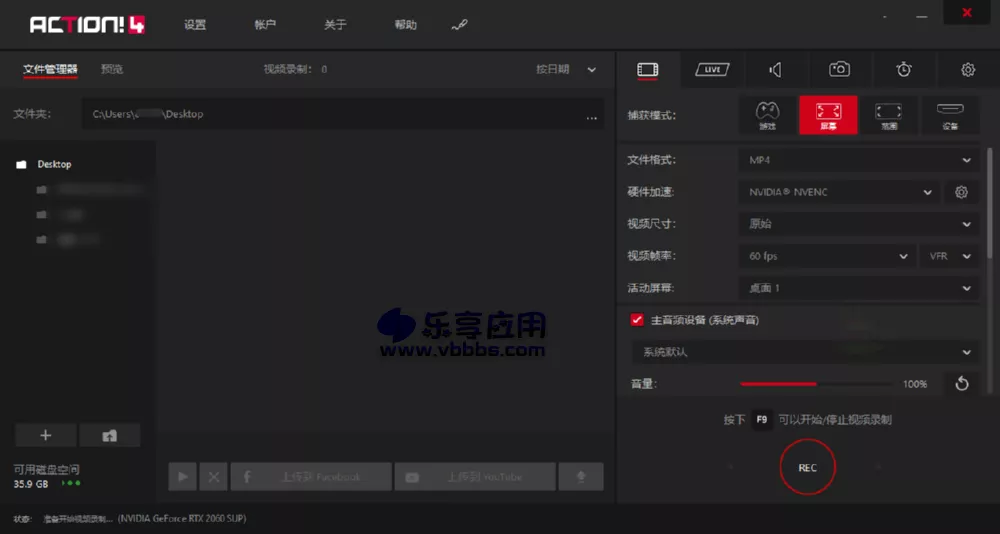
Task: Click the upload arrow icon button
Action: click(581, 477)
